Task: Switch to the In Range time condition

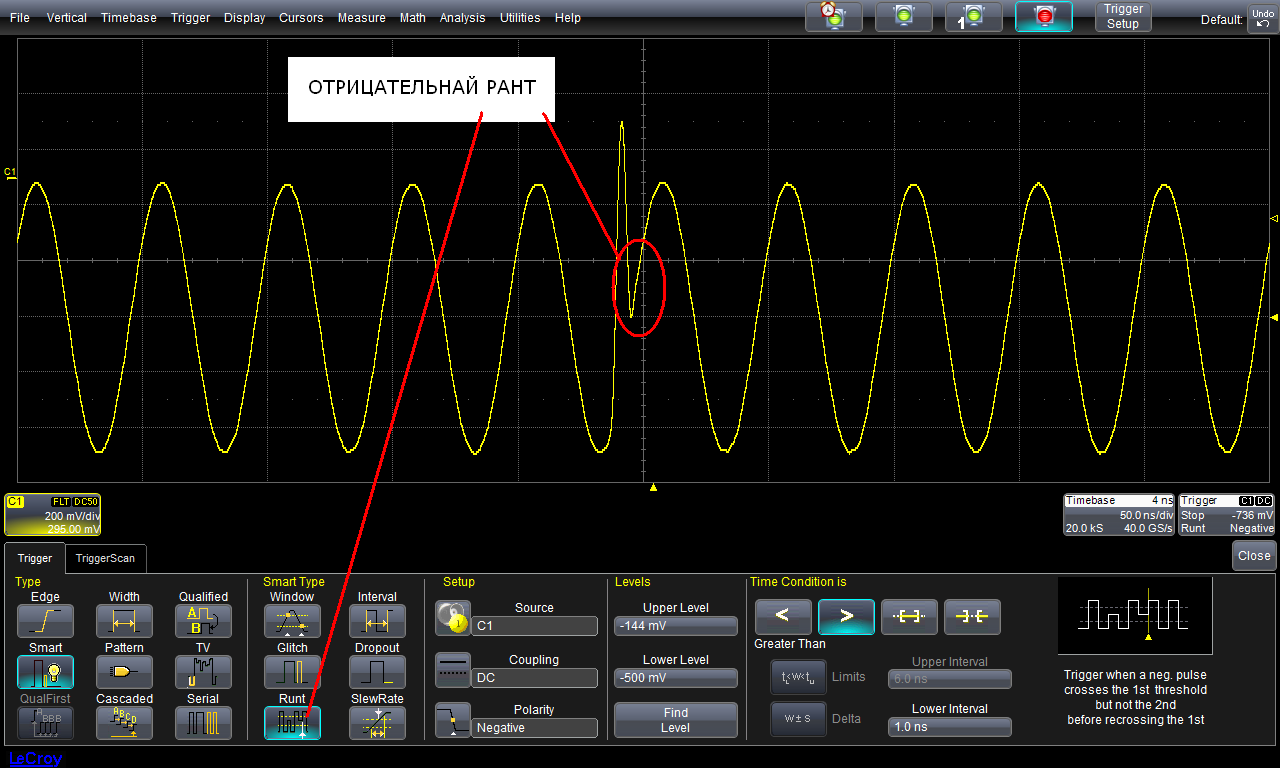Action: [909, 617]
